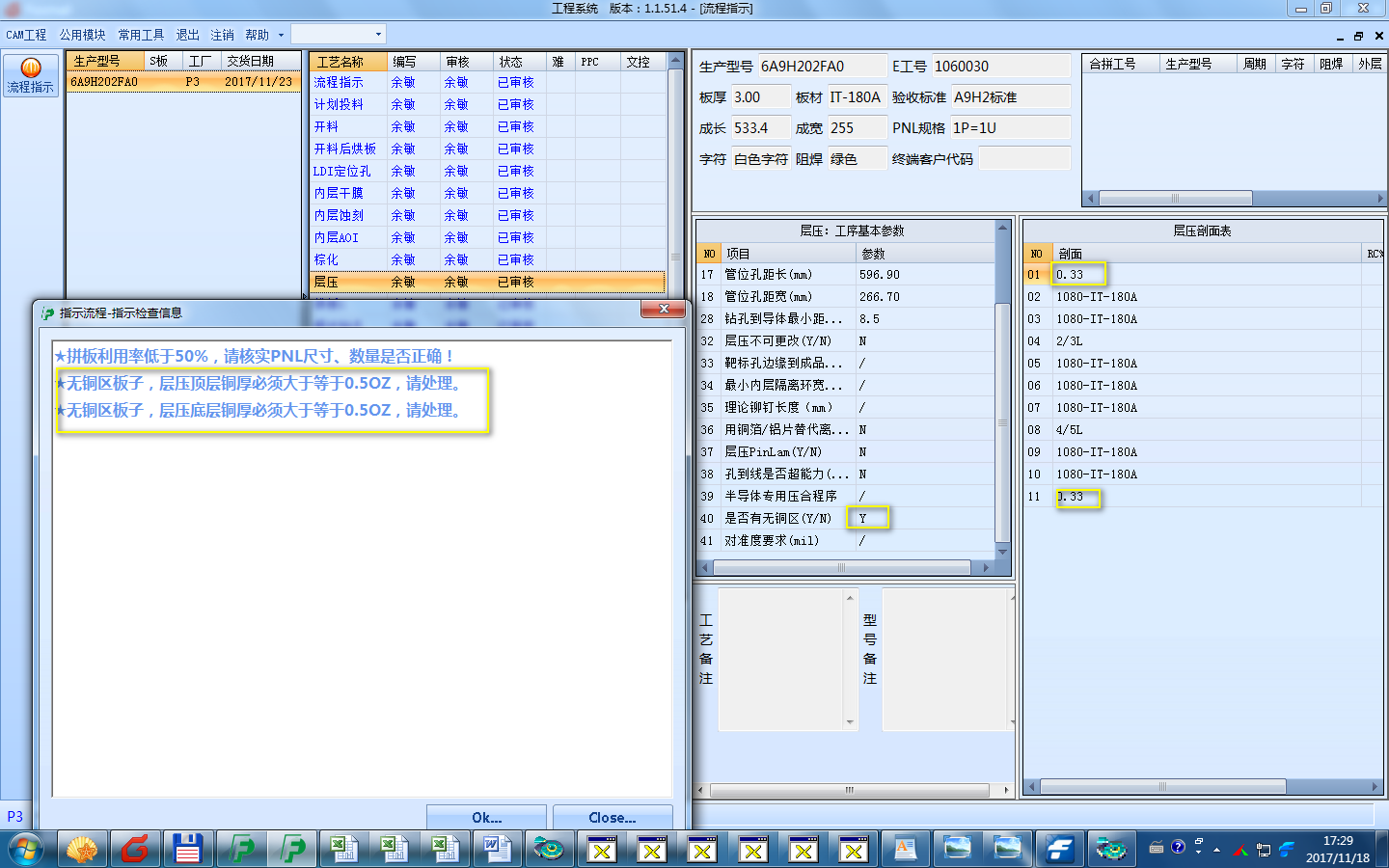This screenshot has width=1389, height=868.
Task: Select the 6A9H202FA0 row in the model list
Action: coord(183,82)
